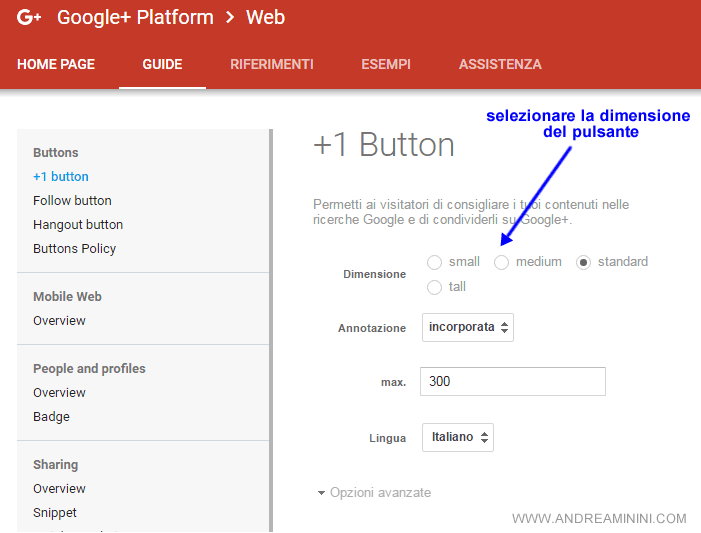
Task: Open the ESEMPI tab
Action: tap(386, 64)
